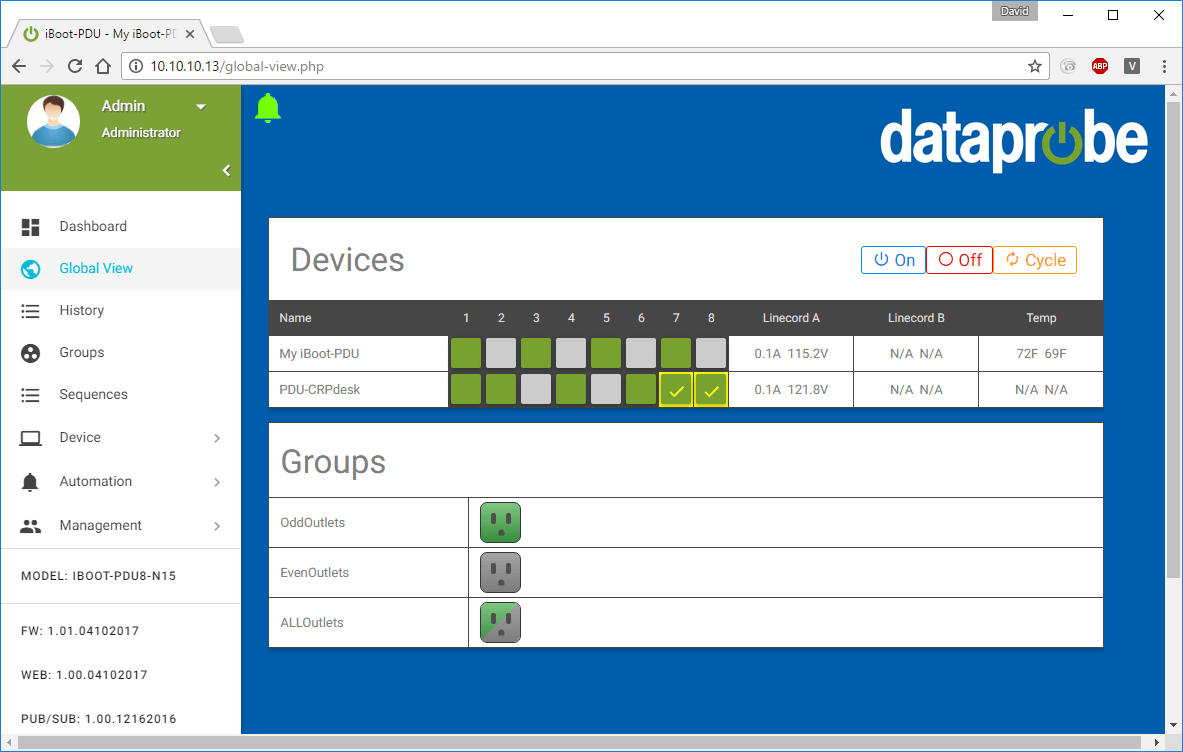Viewport: 1183px width, 752px height.
Task: Open notifications via the green bell icon
Action: (x=267, y=107)
